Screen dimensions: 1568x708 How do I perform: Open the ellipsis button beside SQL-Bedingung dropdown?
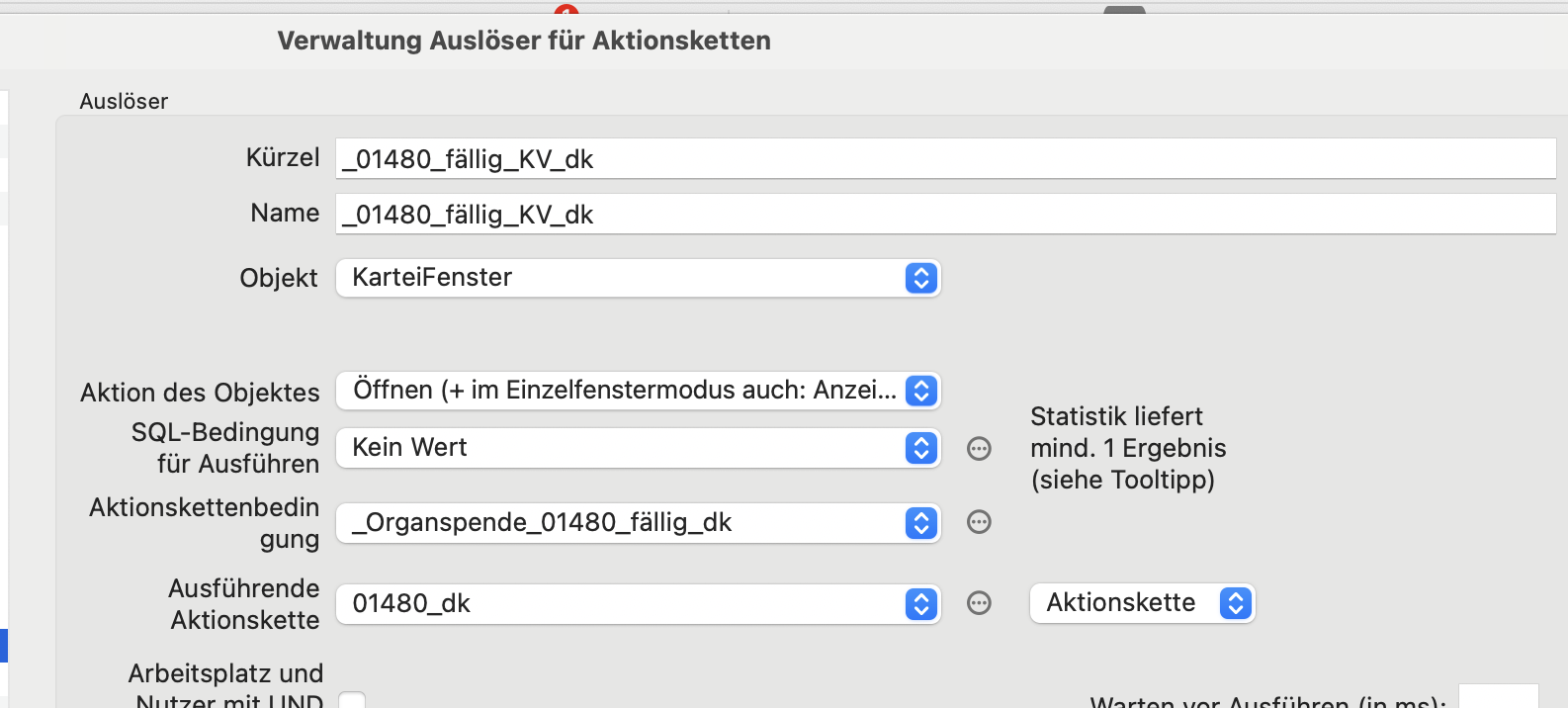[x=979, y=449]
